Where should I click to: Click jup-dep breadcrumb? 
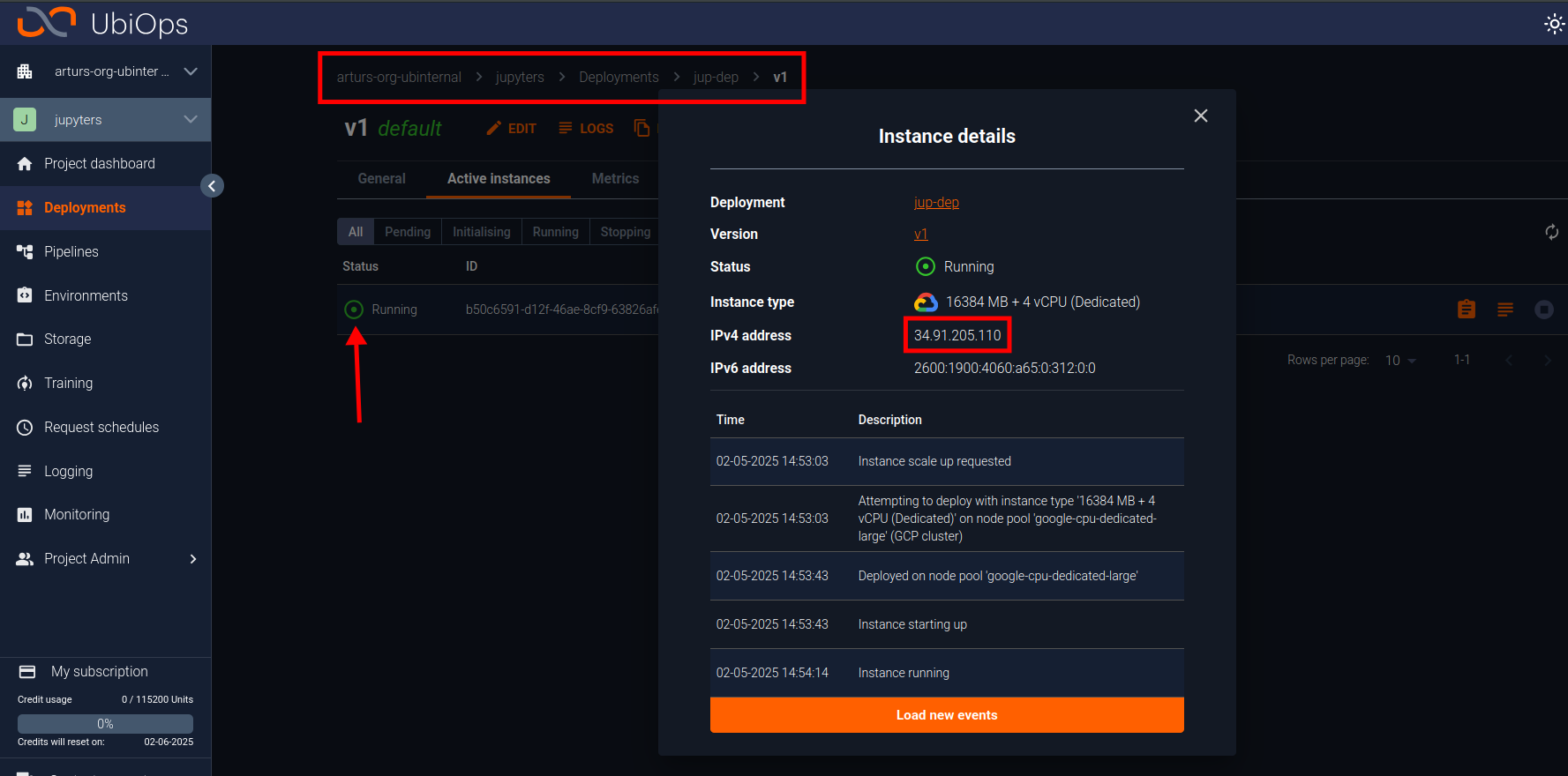tap(716, 78)
